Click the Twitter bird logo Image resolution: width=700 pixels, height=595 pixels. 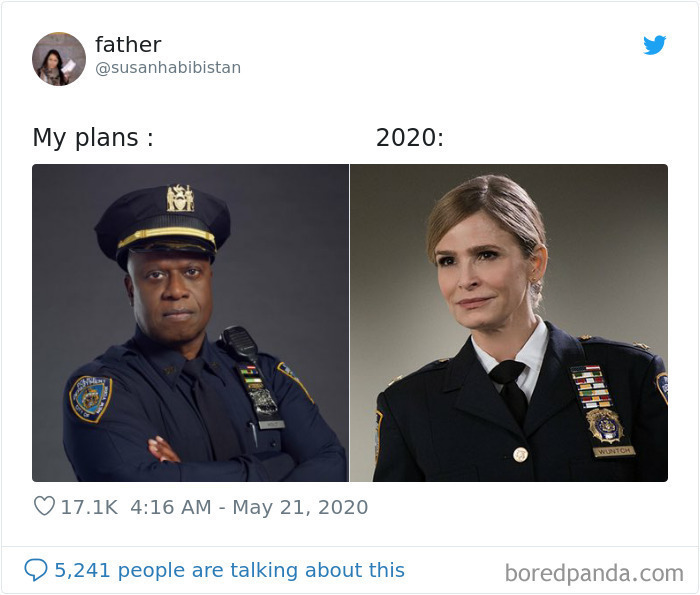654,45
